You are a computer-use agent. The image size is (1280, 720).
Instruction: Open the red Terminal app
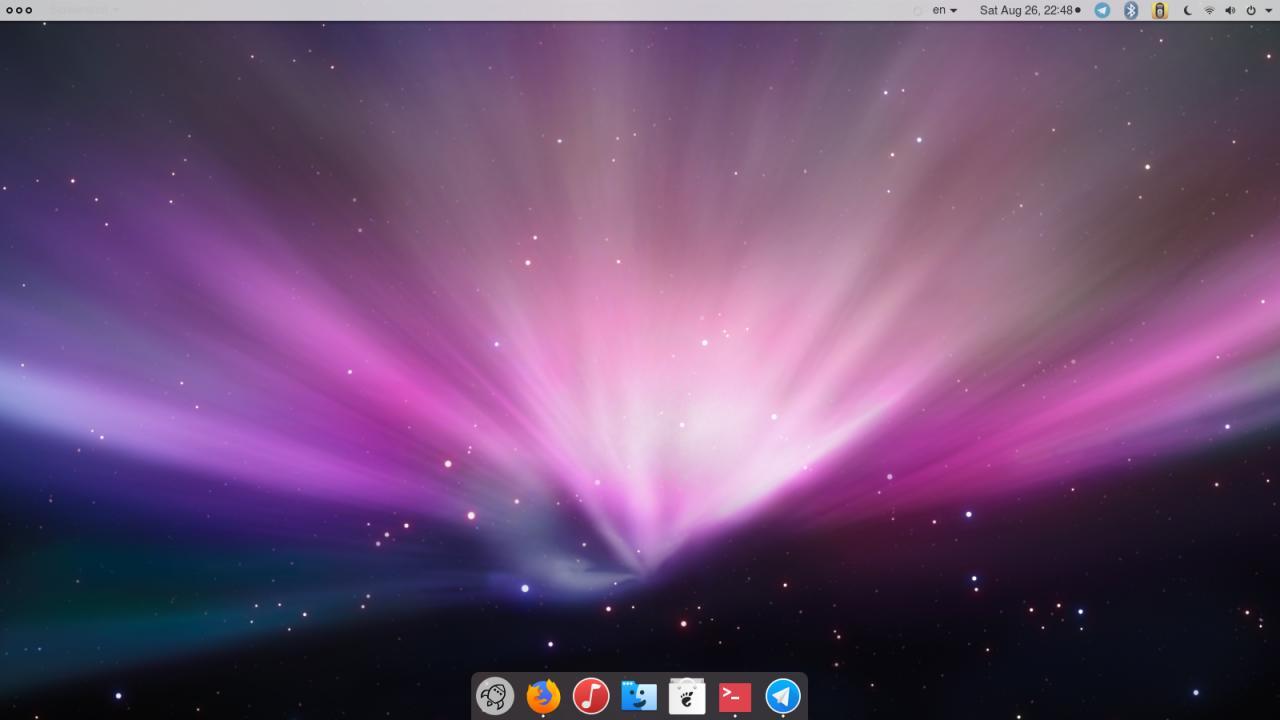pos(735,696)
